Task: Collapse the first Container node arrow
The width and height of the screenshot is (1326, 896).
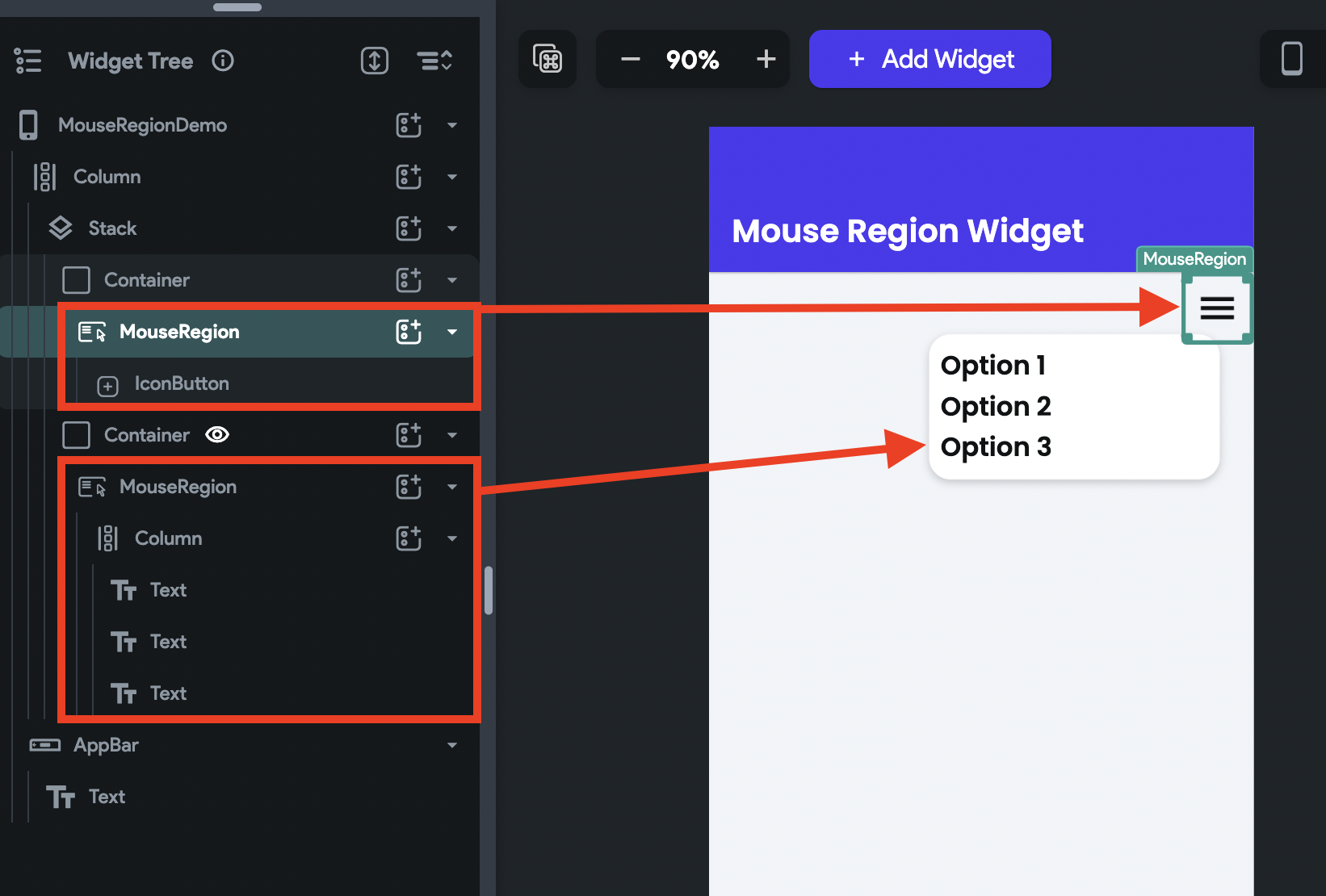Action: pyautogui.click(x=452, y=280)
